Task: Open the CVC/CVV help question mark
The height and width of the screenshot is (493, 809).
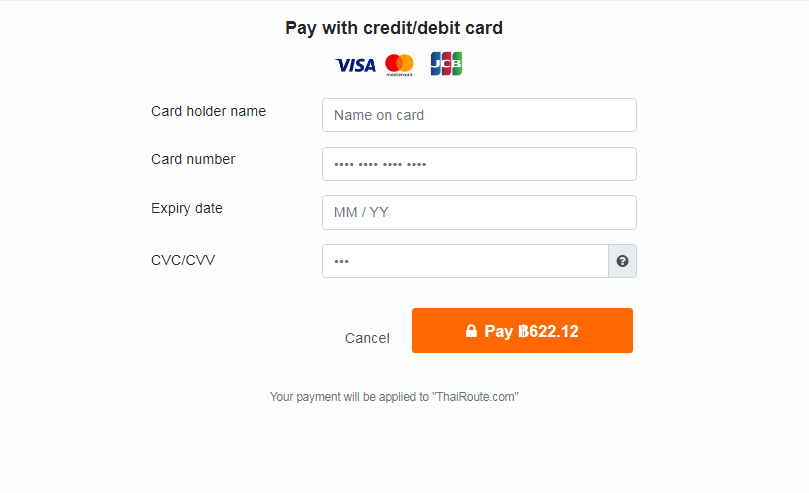Action: [622, 261]
